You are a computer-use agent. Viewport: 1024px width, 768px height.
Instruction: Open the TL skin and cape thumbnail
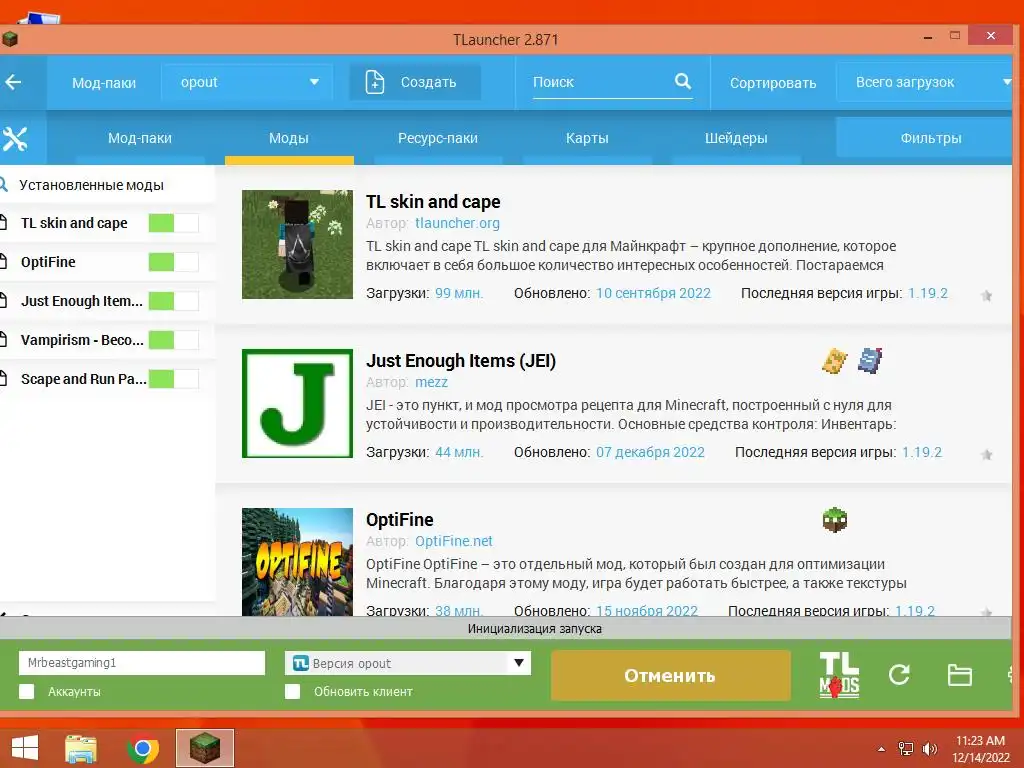coord(297,244)
